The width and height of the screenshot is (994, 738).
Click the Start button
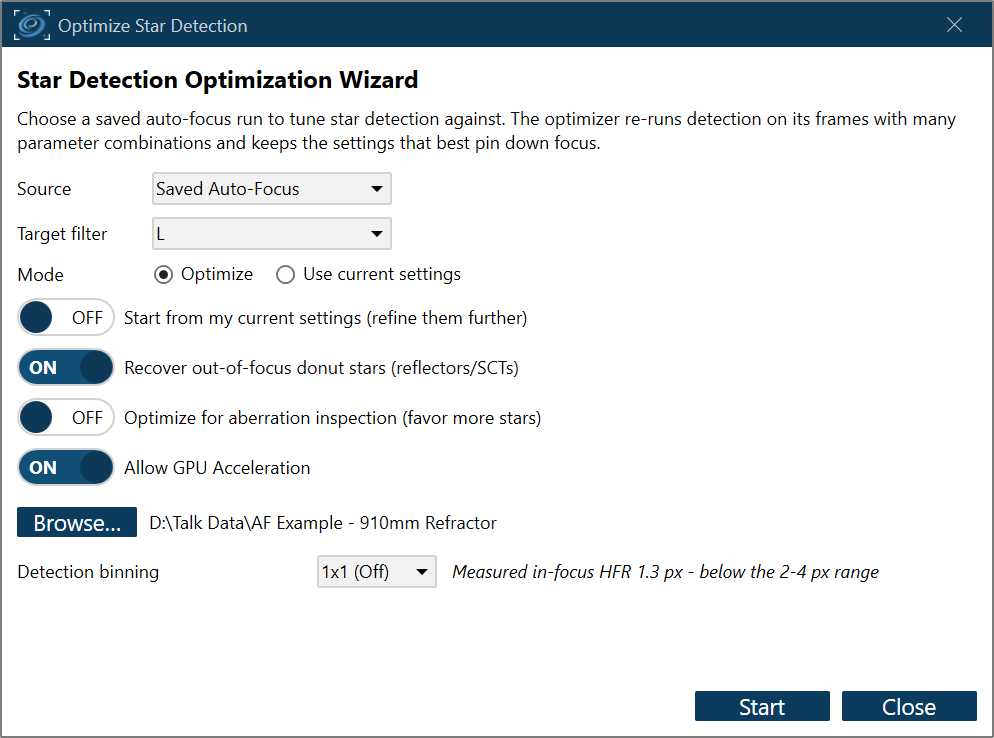[762, 706]
